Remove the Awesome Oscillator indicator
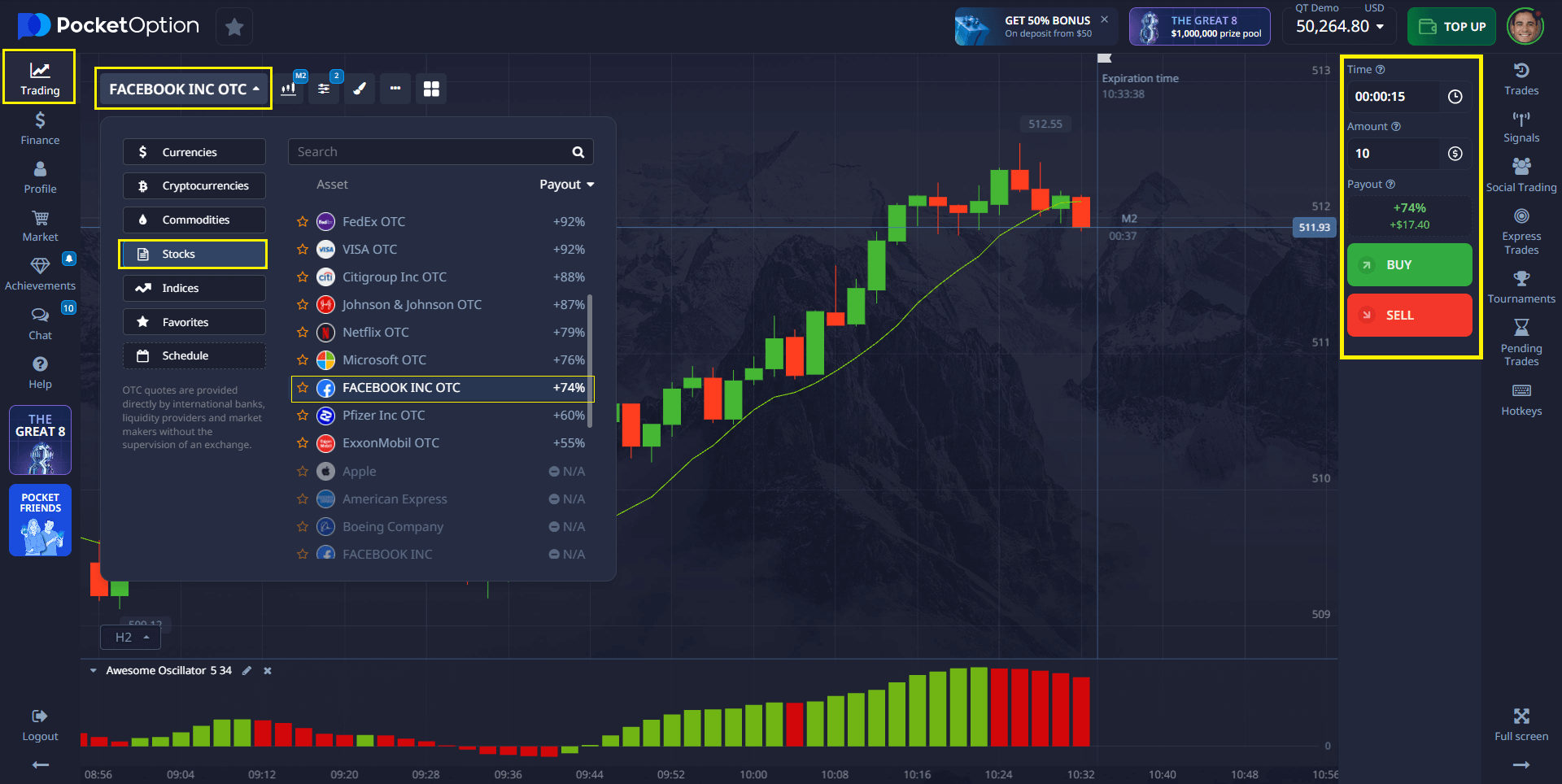The image size is (1562, 784). 268,671
